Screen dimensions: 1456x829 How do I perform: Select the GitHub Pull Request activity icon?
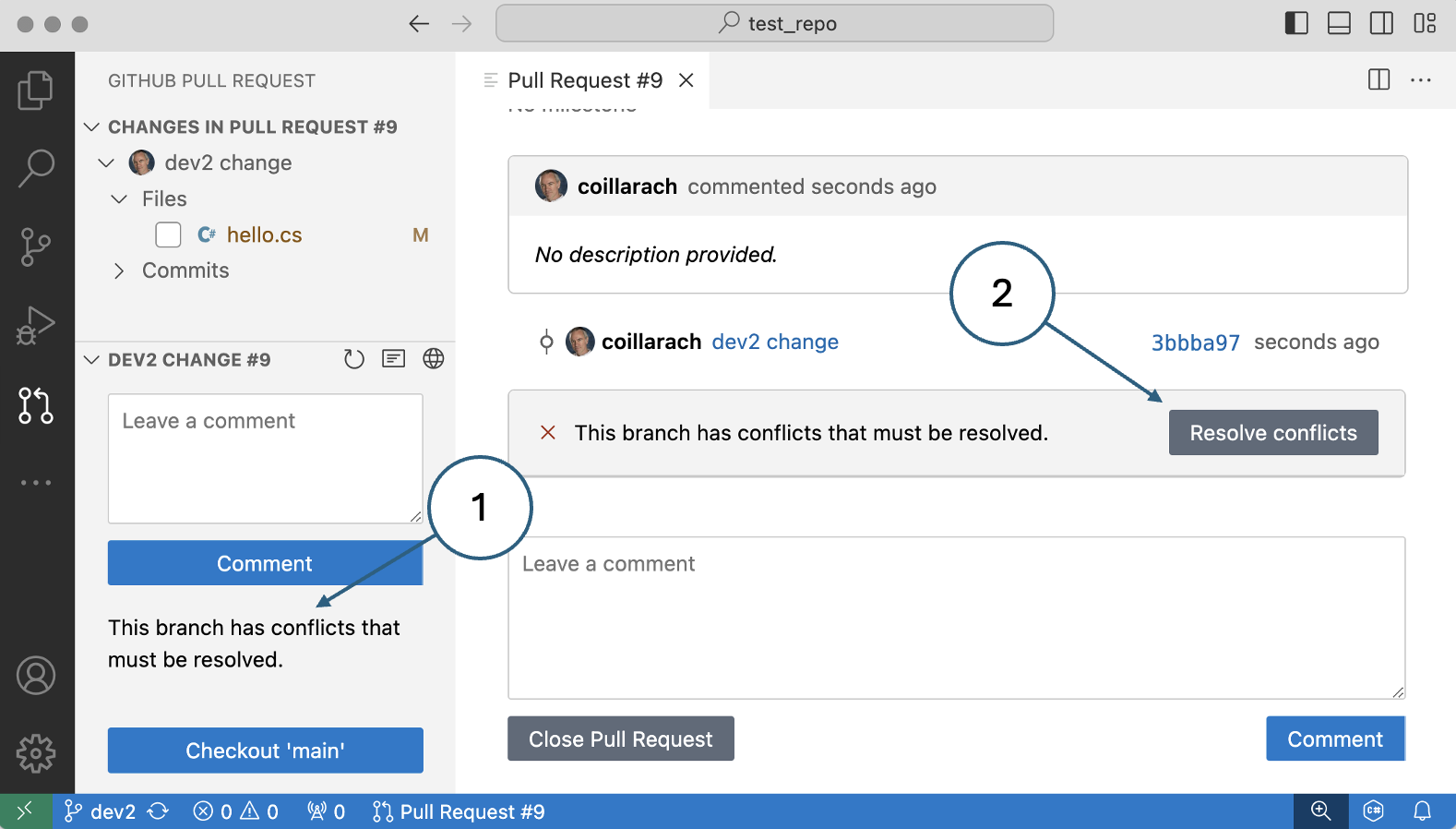pyautogui.click(x=36, y=404)
